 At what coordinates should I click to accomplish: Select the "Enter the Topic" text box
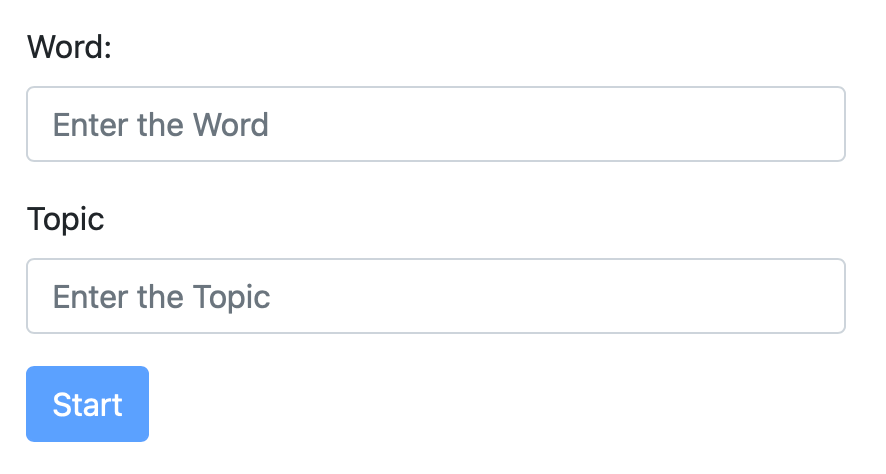click(435, 296)
